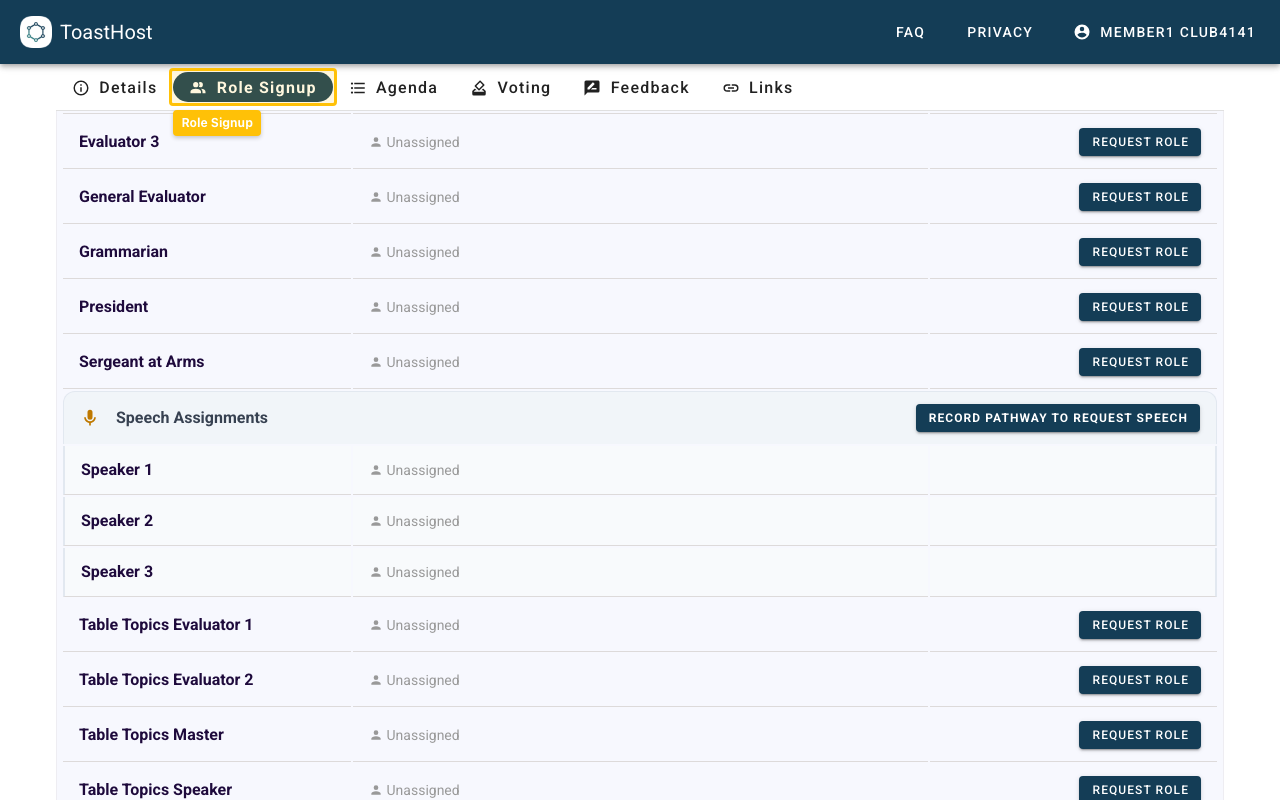Click the info icon on the Details tab
This screenshot has height=800, width=1280.
click(81, 87)
